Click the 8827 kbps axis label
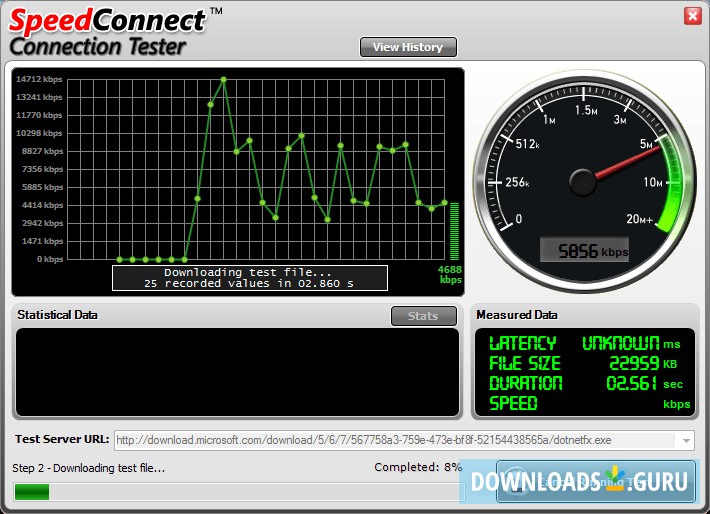 42,151
